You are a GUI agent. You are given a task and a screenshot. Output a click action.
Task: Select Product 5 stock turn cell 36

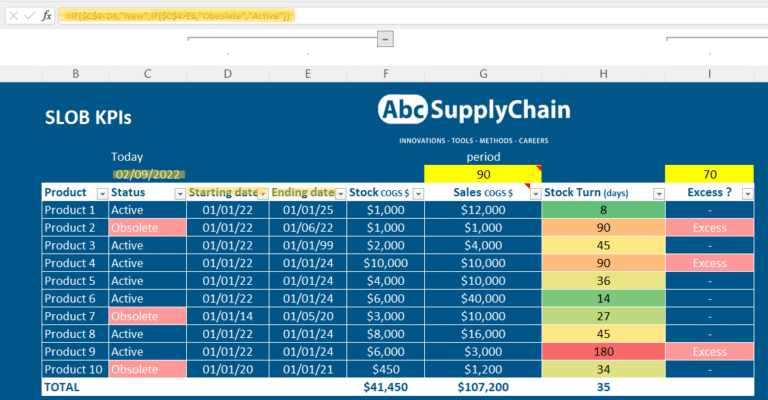[603, 281]
